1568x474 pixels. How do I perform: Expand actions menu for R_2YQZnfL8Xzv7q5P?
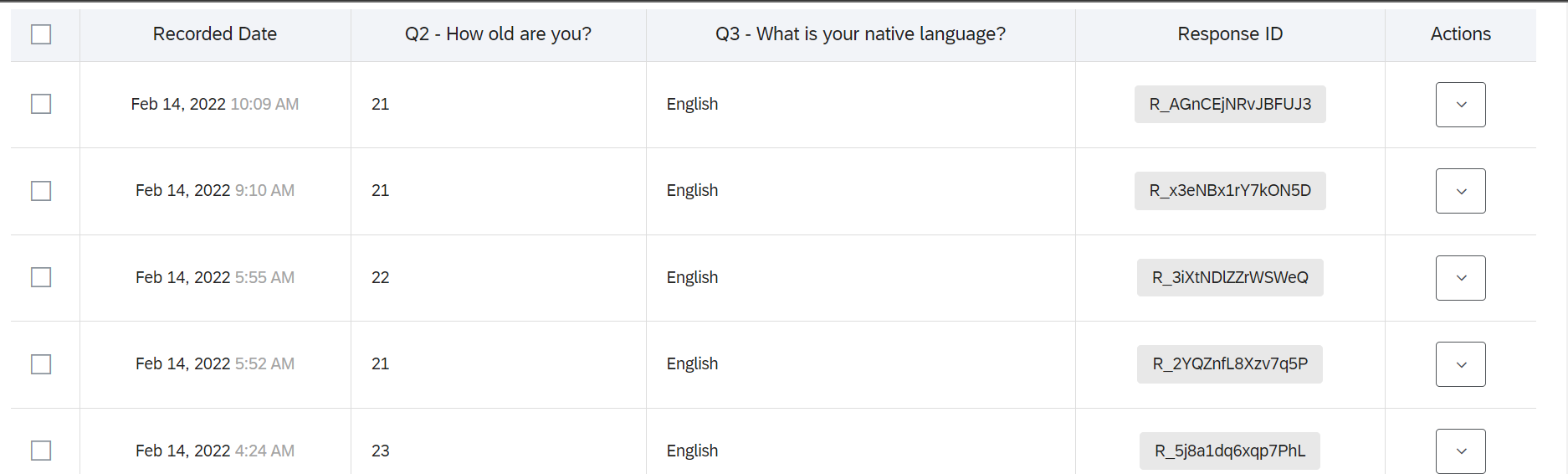1461,364
